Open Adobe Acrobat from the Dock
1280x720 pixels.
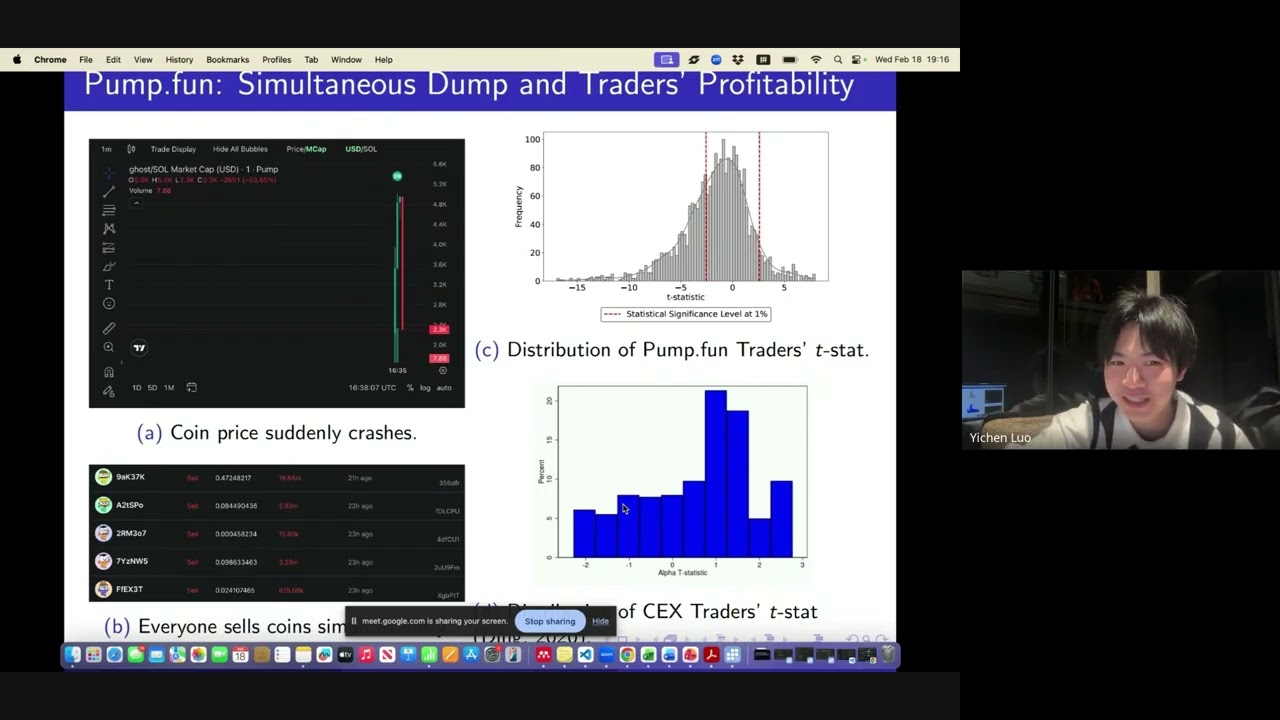pos(711,656)
